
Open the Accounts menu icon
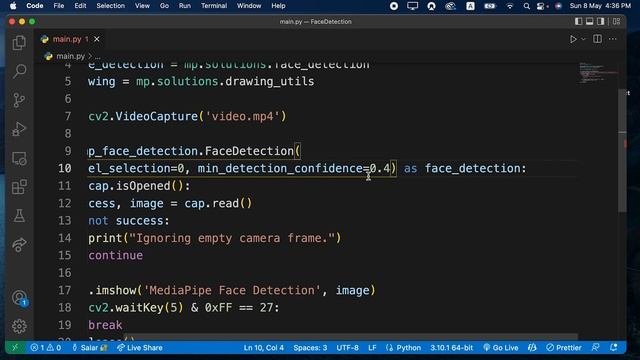19,298
